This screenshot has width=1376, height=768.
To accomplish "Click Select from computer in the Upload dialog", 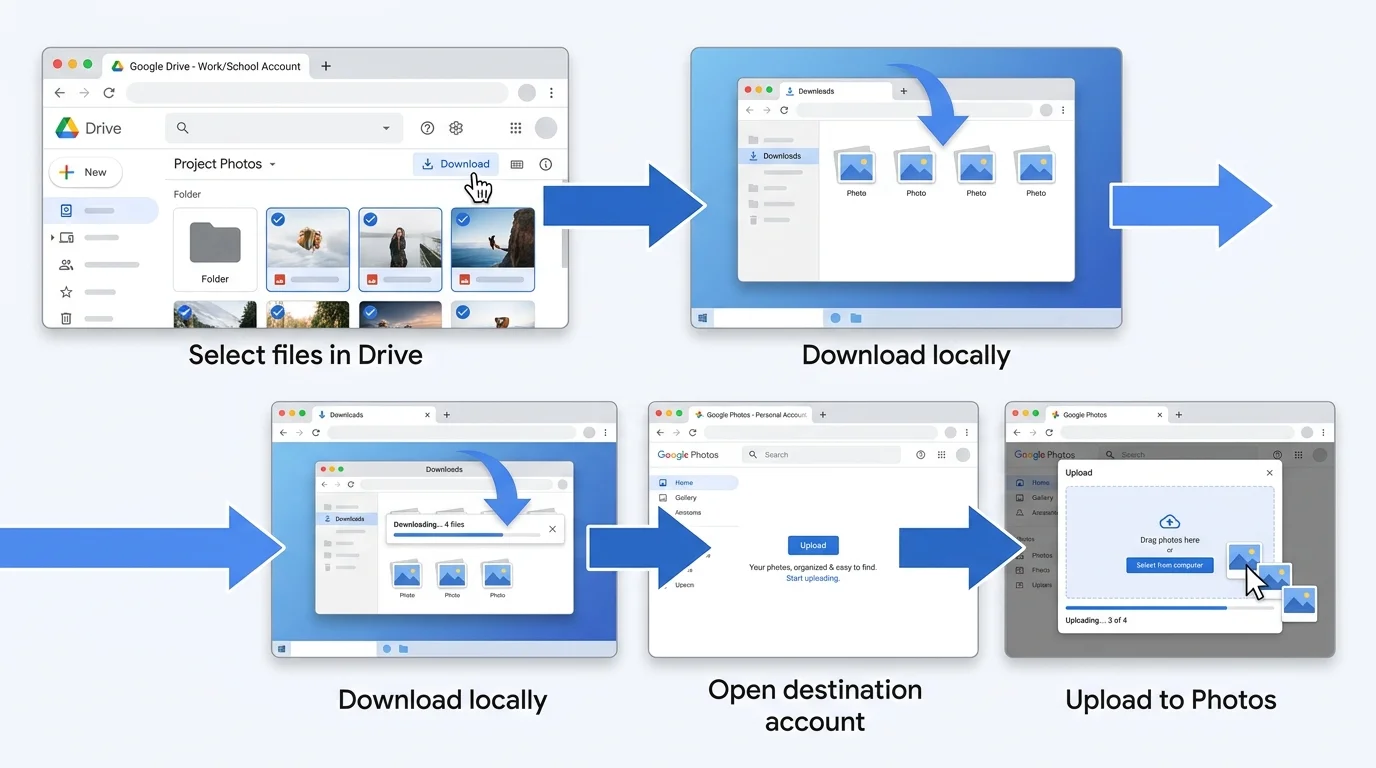I will (x=1169, y=565).
